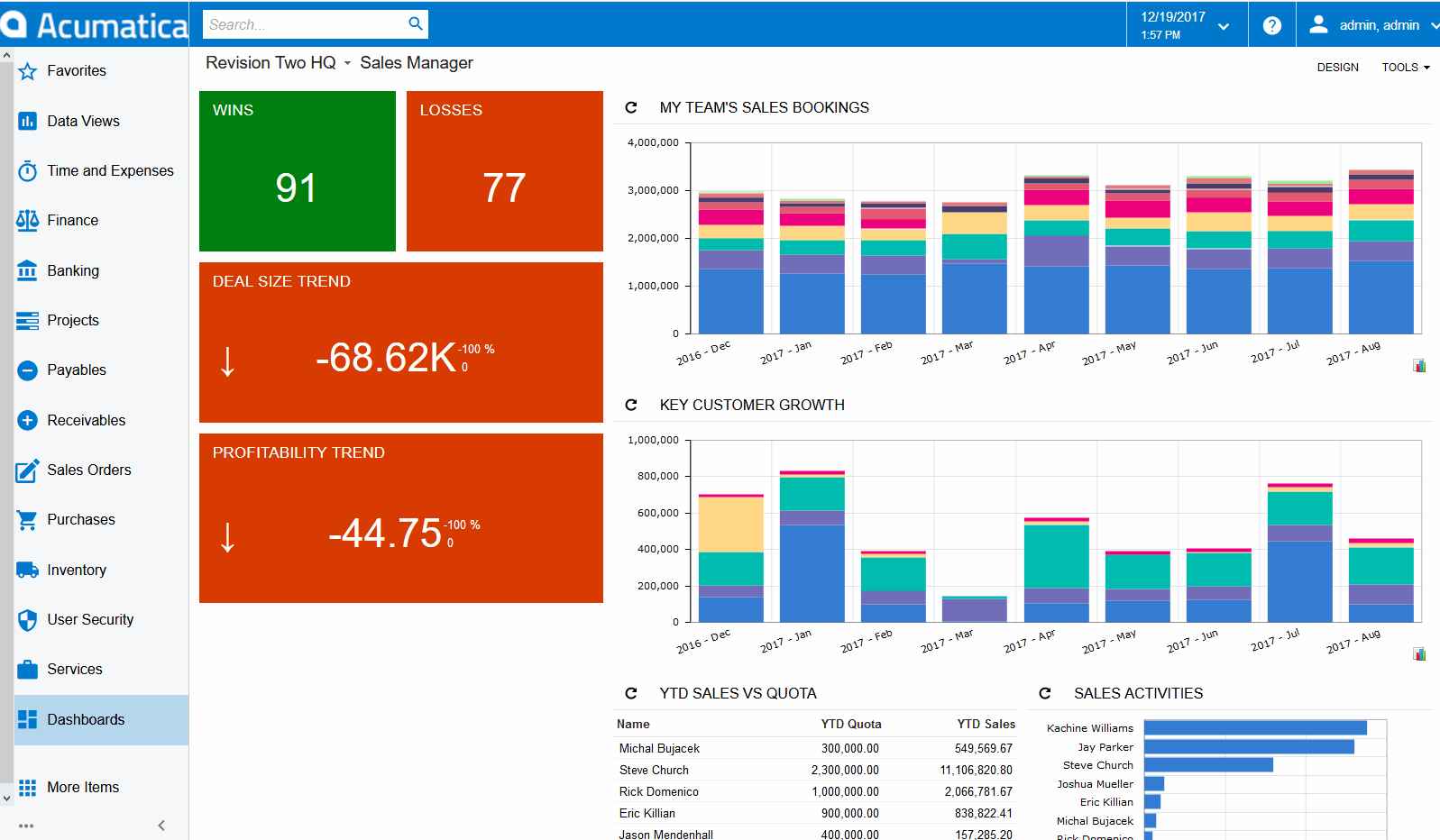The width and height of the screenshot is (1440, 840).
Task: Click the Finance scales icon
Action: point(28,220)
